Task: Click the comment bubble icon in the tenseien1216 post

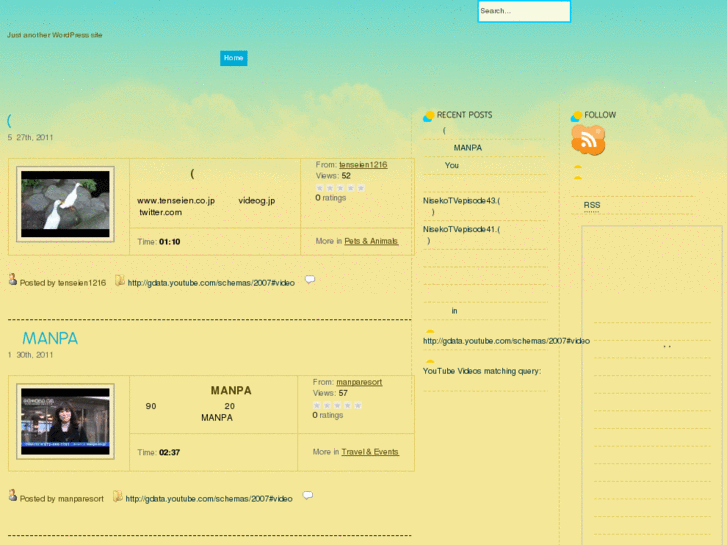Action: (310, 279)
